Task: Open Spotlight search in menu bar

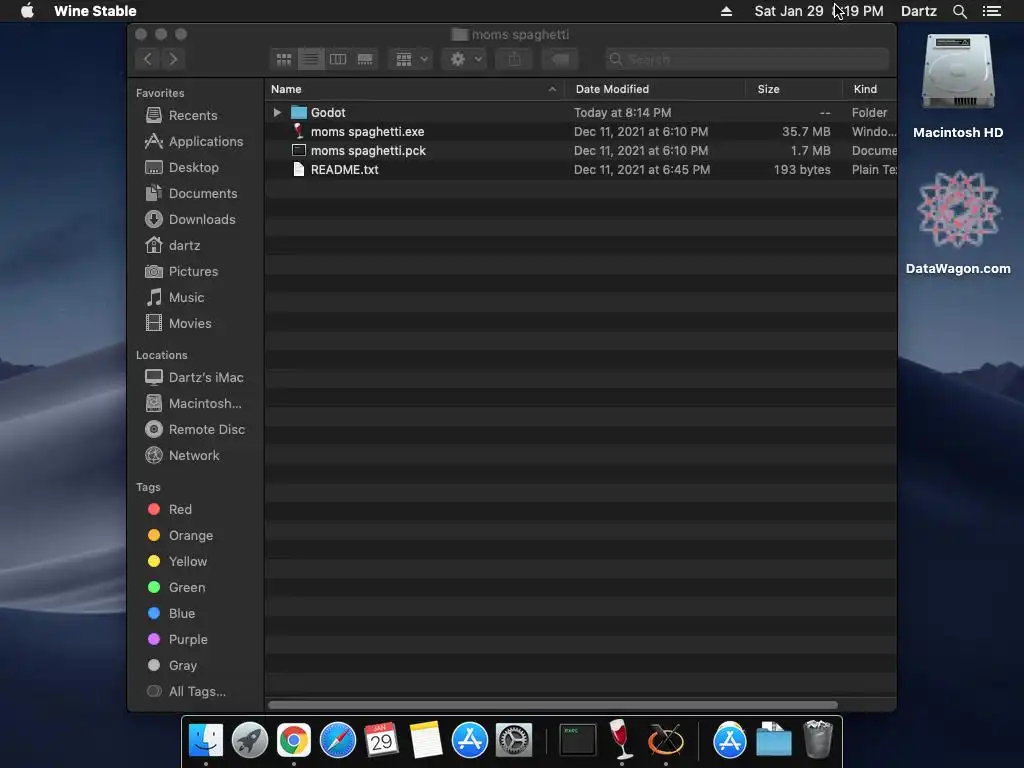Action: click(x=960, y=11)
